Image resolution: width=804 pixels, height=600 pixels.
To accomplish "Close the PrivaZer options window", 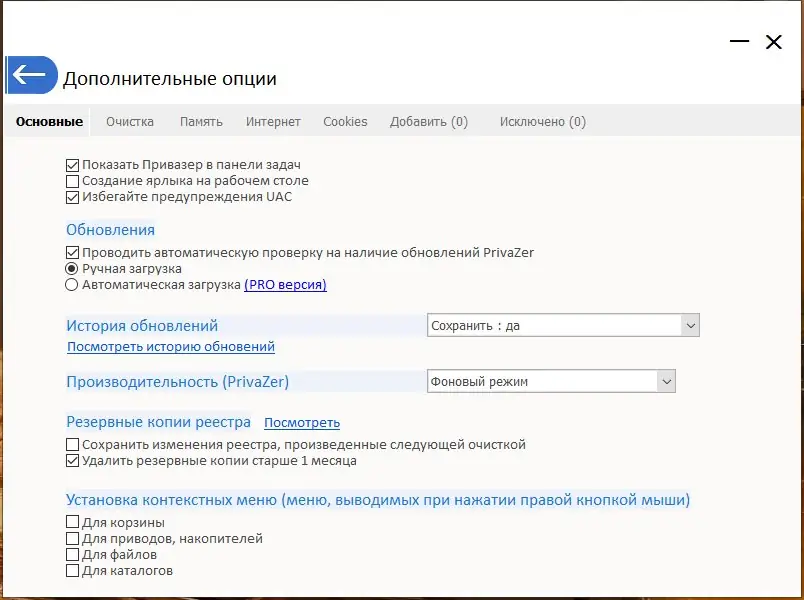I will (773, 42).
